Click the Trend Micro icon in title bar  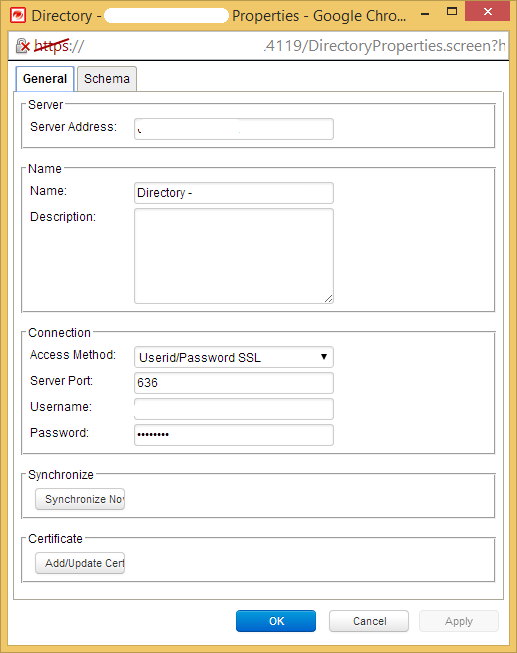coord(18,15)
